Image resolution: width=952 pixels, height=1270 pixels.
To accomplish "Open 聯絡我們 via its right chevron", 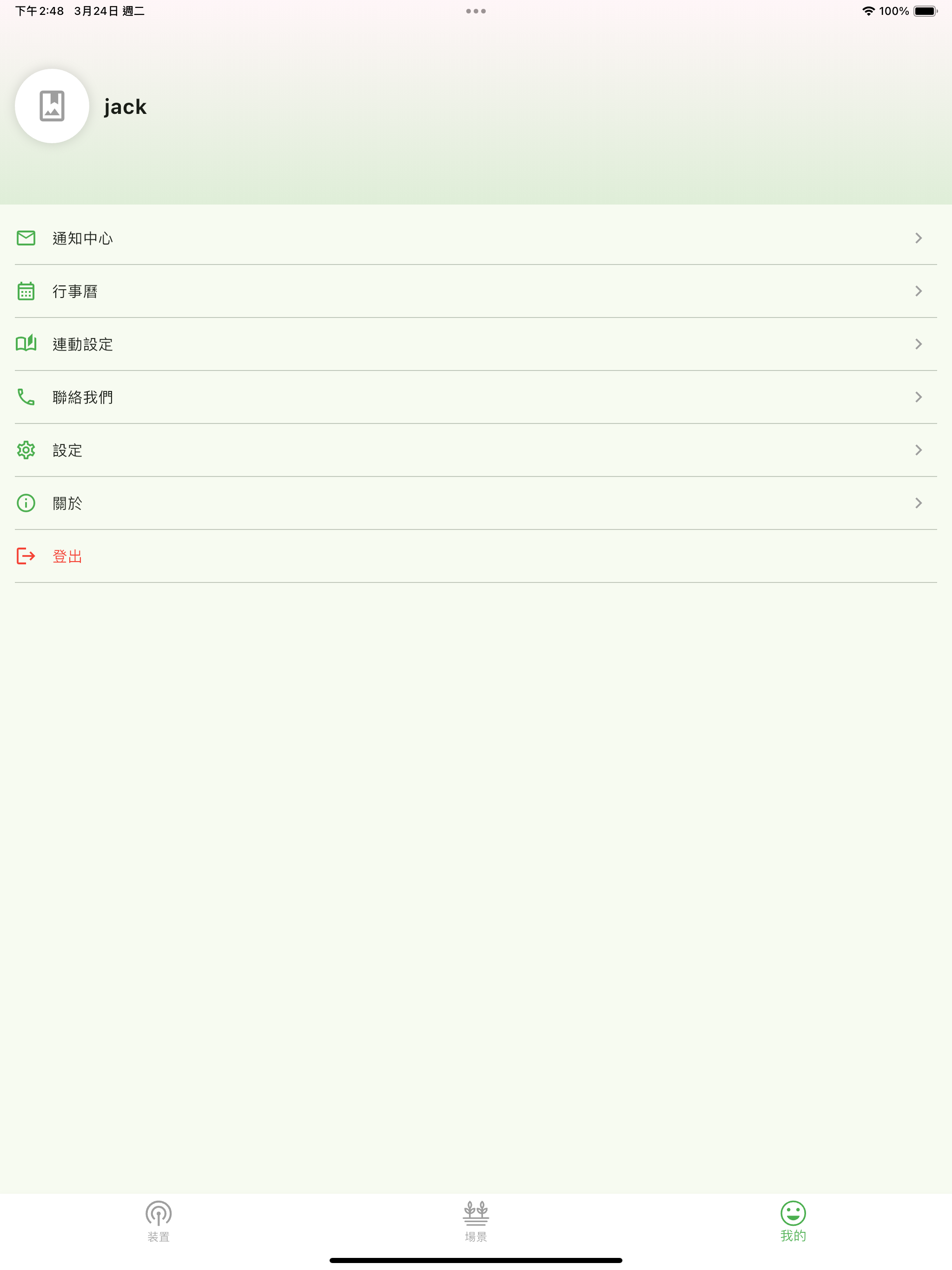I will coord(919,397).
